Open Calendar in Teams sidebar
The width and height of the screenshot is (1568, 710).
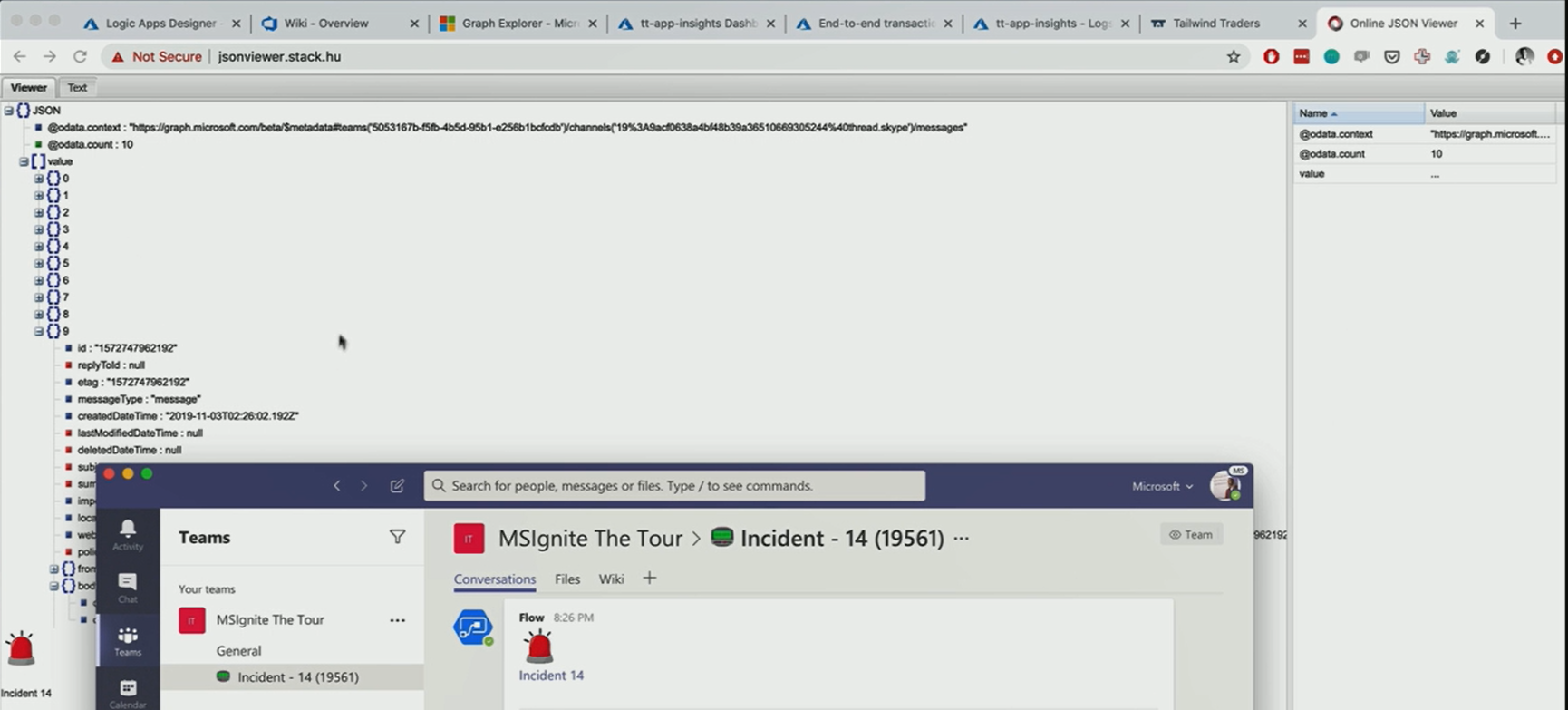click(128, 694)
